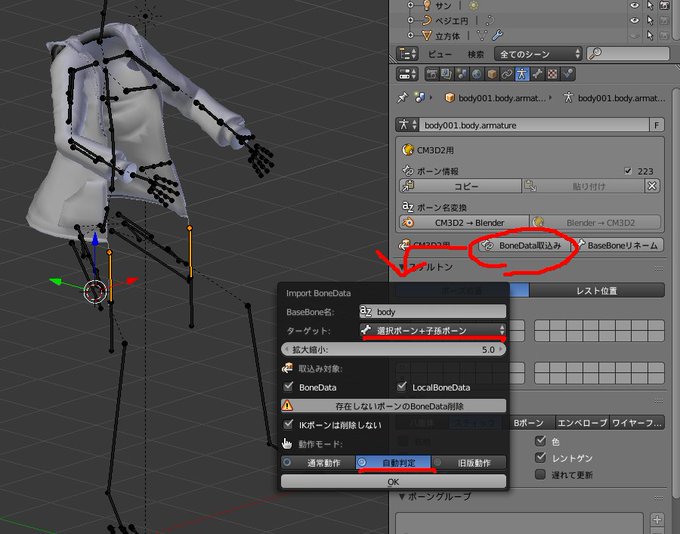This screenshot has width=680, height=534.
Task: Open the Render Layers properties tab icon
Action: [x=446, y=74]
